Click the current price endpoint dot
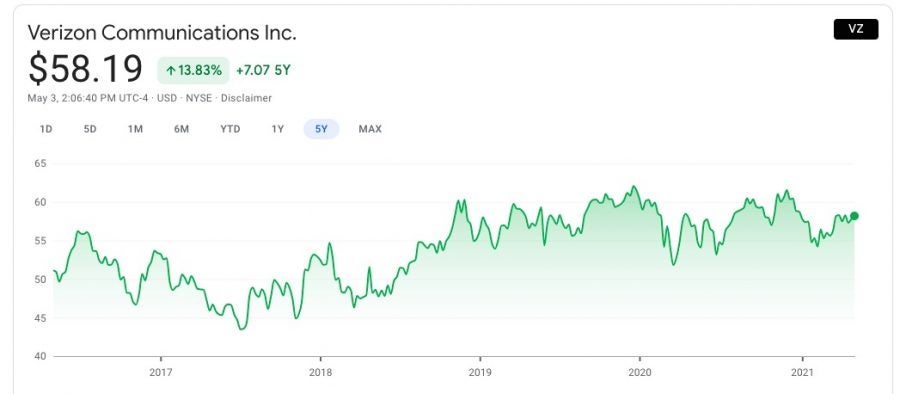This screenshot has height=394, width=900. point(854,216)
